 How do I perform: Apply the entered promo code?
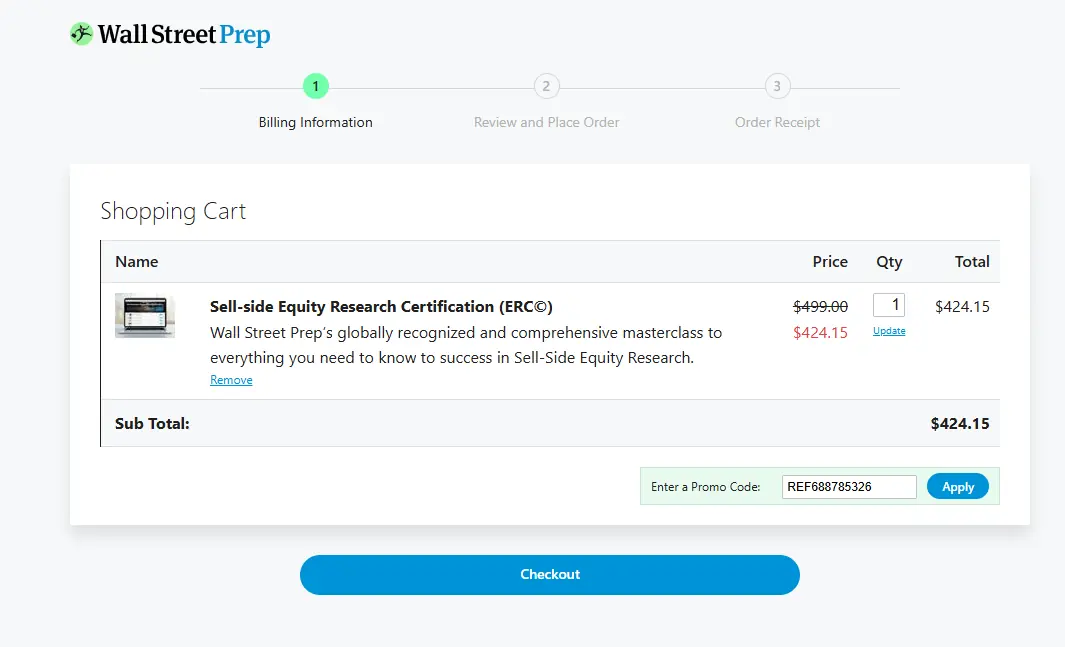tap(957, 487)
